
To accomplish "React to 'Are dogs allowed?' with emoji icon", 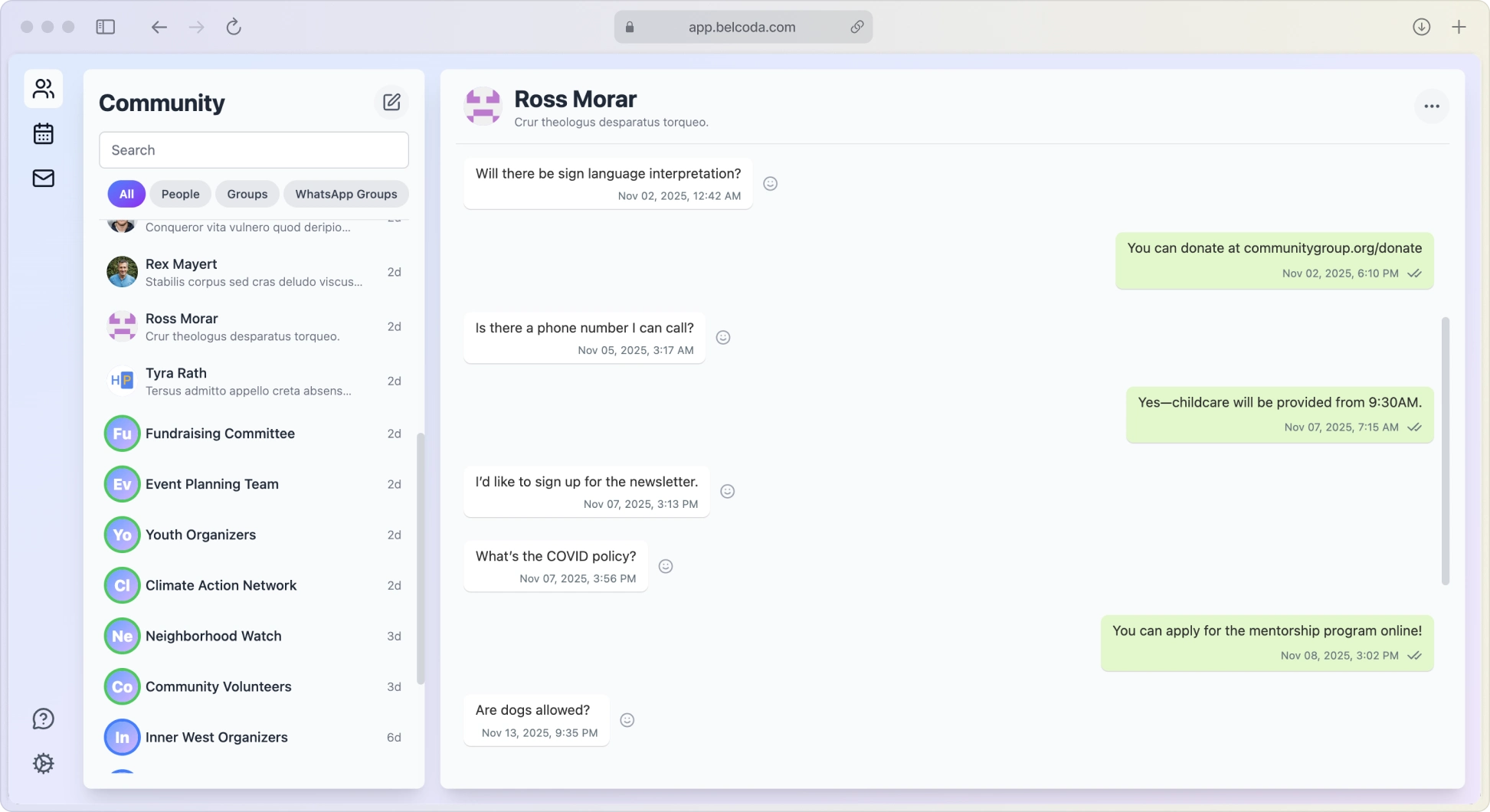I will click(627, 720).
